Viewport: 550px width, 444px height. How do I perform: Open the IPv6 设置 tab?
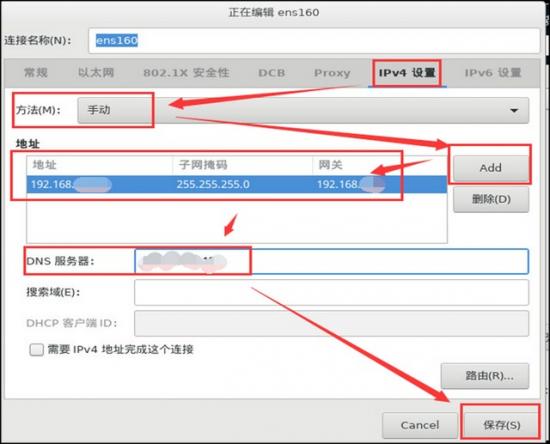click(x=493, y=73)
